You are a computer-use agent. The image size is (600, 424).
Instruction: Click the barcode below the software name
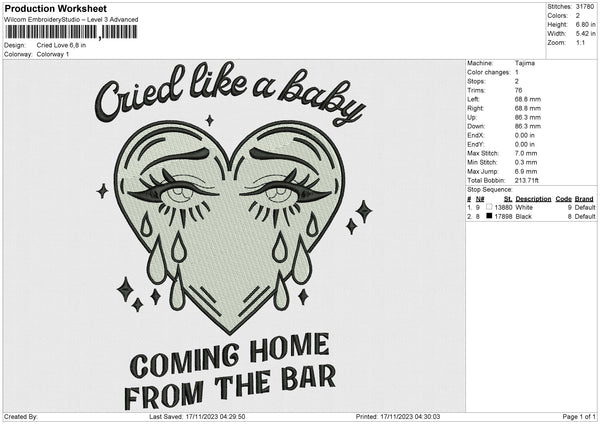(71, 32)
